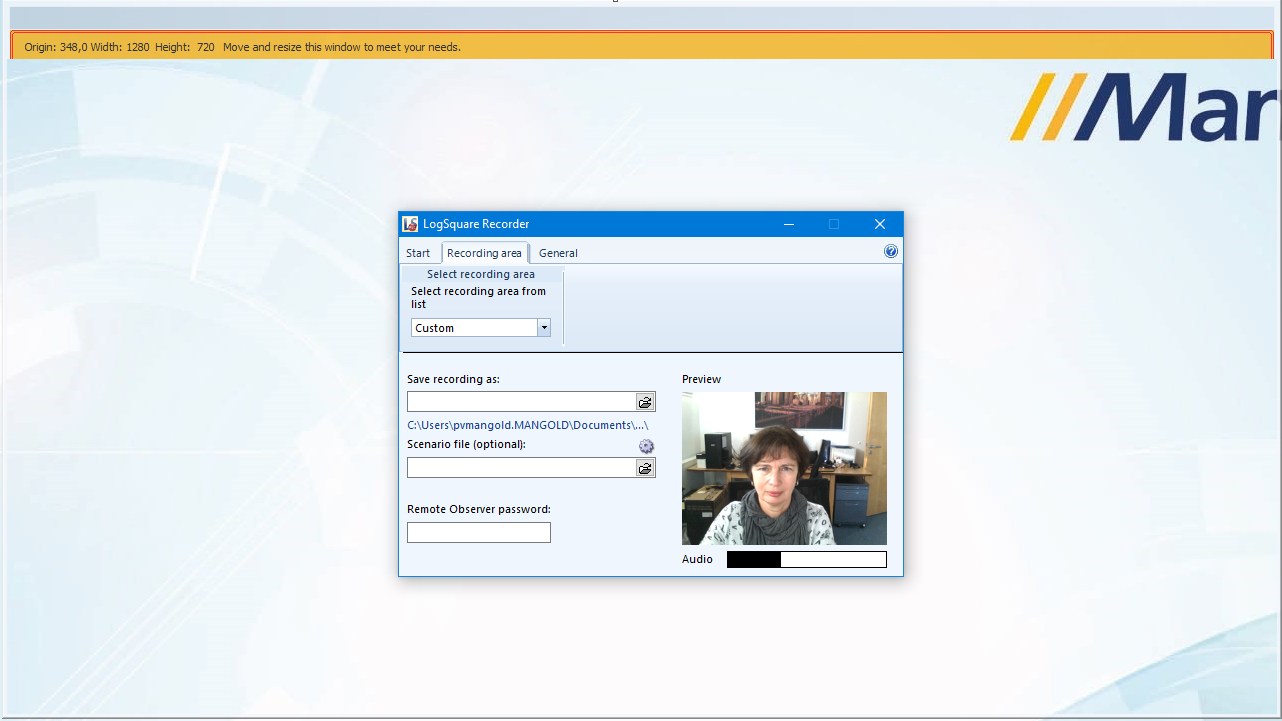Focus the Save recording as text field
Viewport: 1282px width, 721px height.
tap(521, 402)
